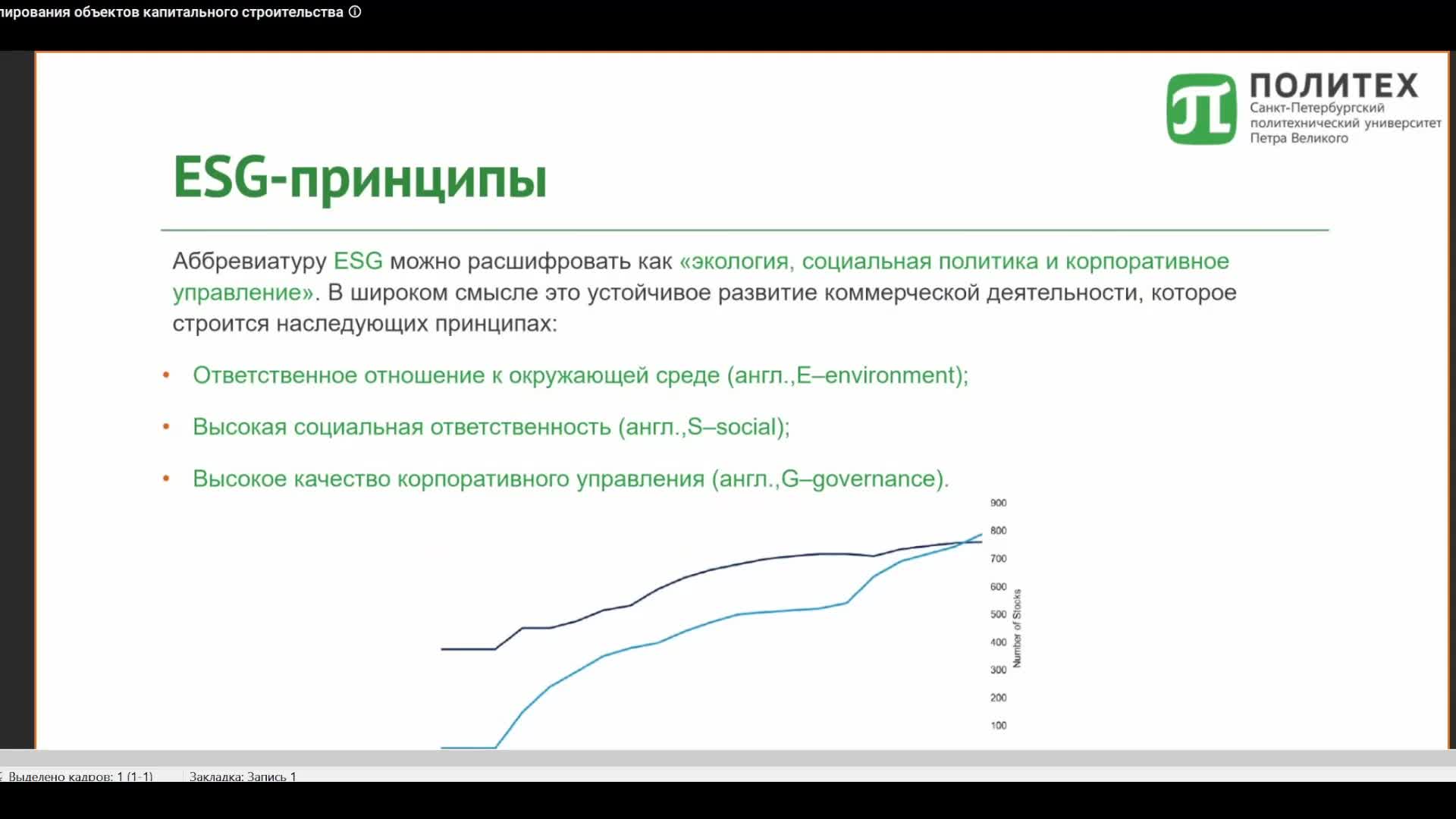Click the video title ending in 'капитального строительства'
The image size is (1456, 819).
click(171, 12)
